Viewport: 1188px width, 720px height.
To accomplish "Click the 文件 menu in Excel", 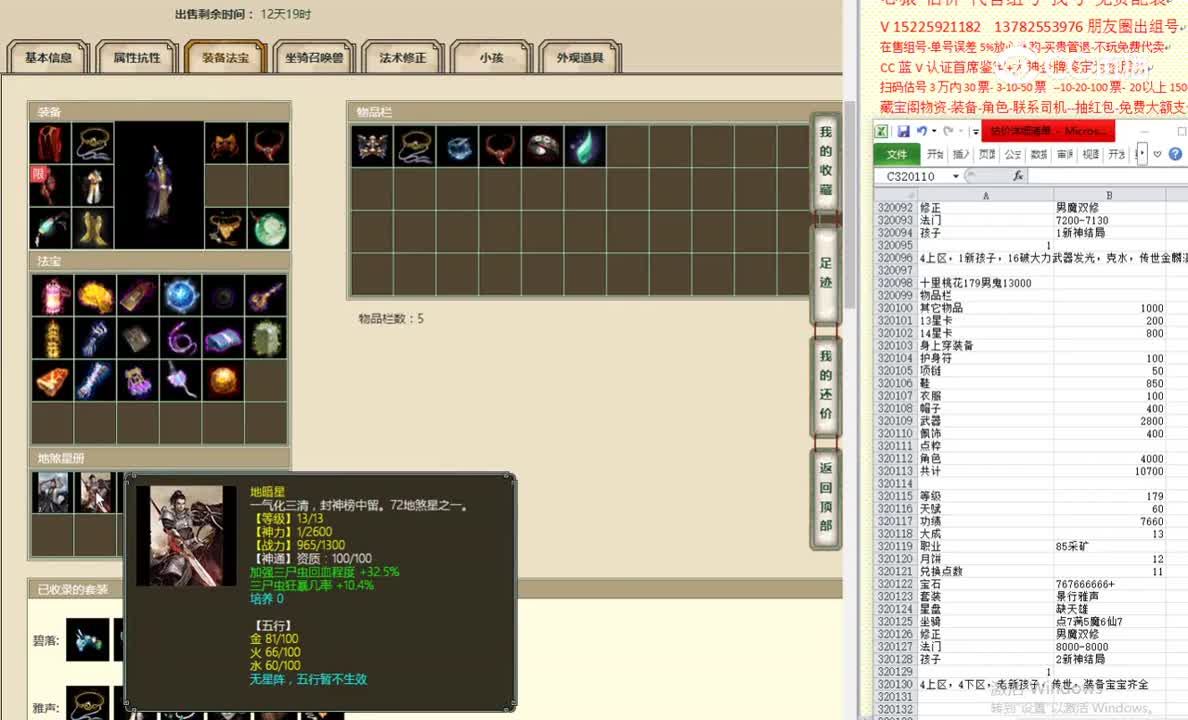I will pos(898,154).
